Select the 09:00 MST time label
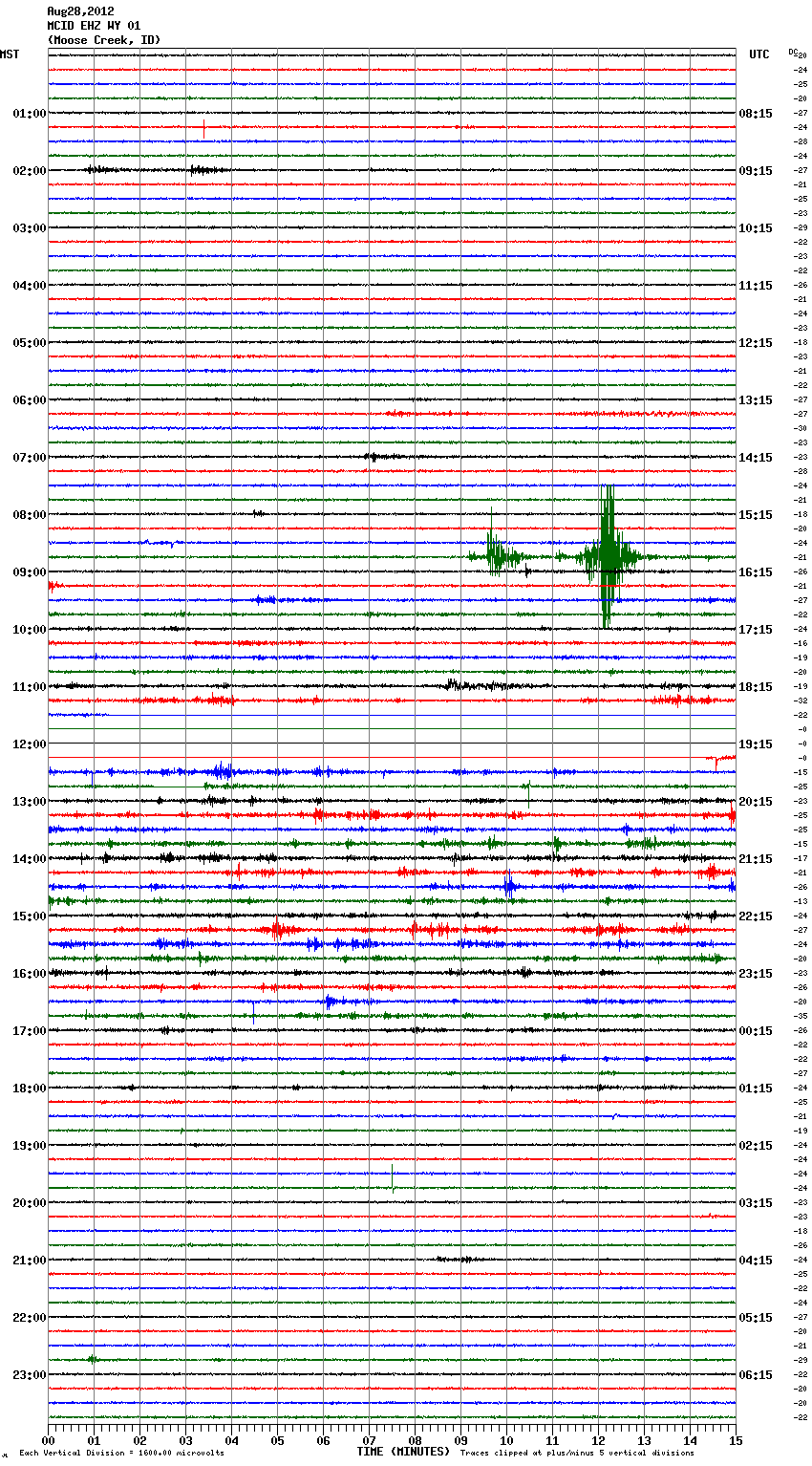This screenshot has height=1466, width=812. 30,572
